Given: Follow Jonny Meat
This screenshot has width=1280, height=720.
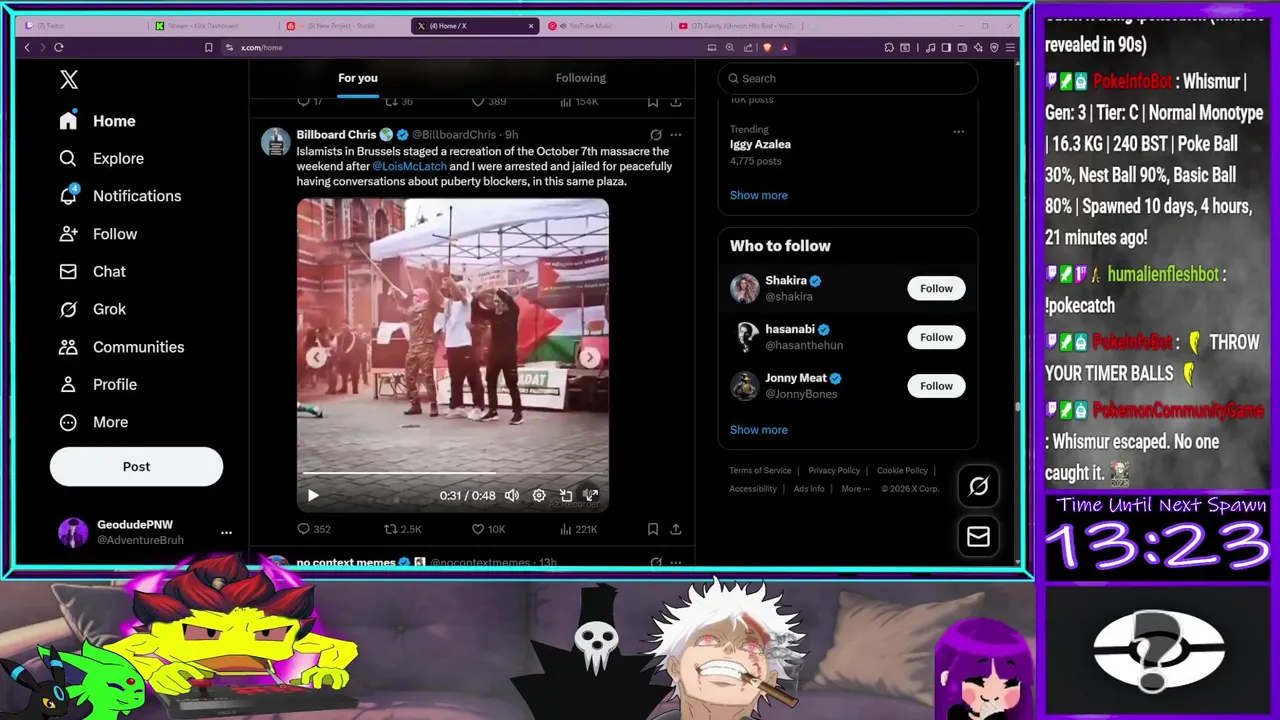Looking at the screenshot, I should tap(936, 386).
